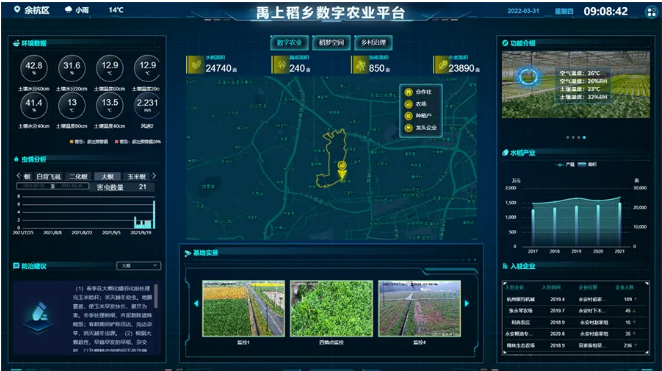Toggle the 龙头企业 legend icon on map
The height and width of the screenshot is (371, 662).
coord(408,128)
